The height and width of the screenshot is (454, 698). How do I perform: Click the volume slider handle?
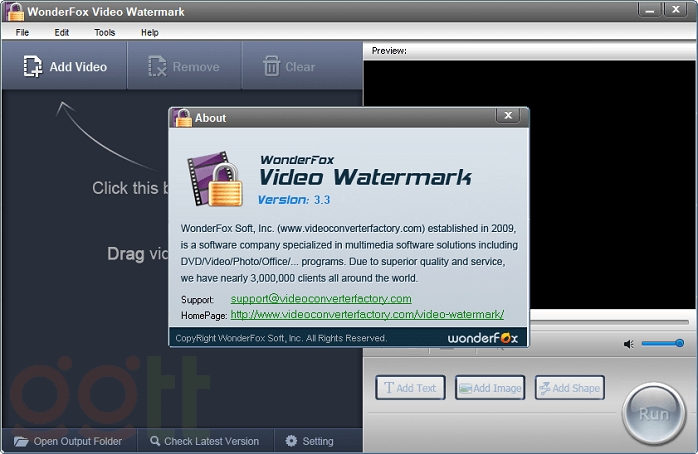click(x=679, y=343)
